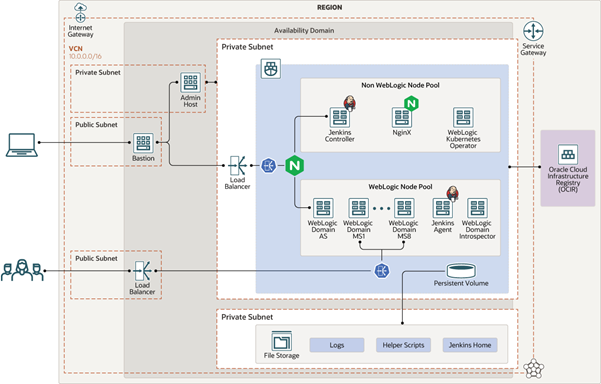Select the NginX server icon in Non WebLogic pool
Viewport: 601px width, 384px height.
[x=401, y=117]
